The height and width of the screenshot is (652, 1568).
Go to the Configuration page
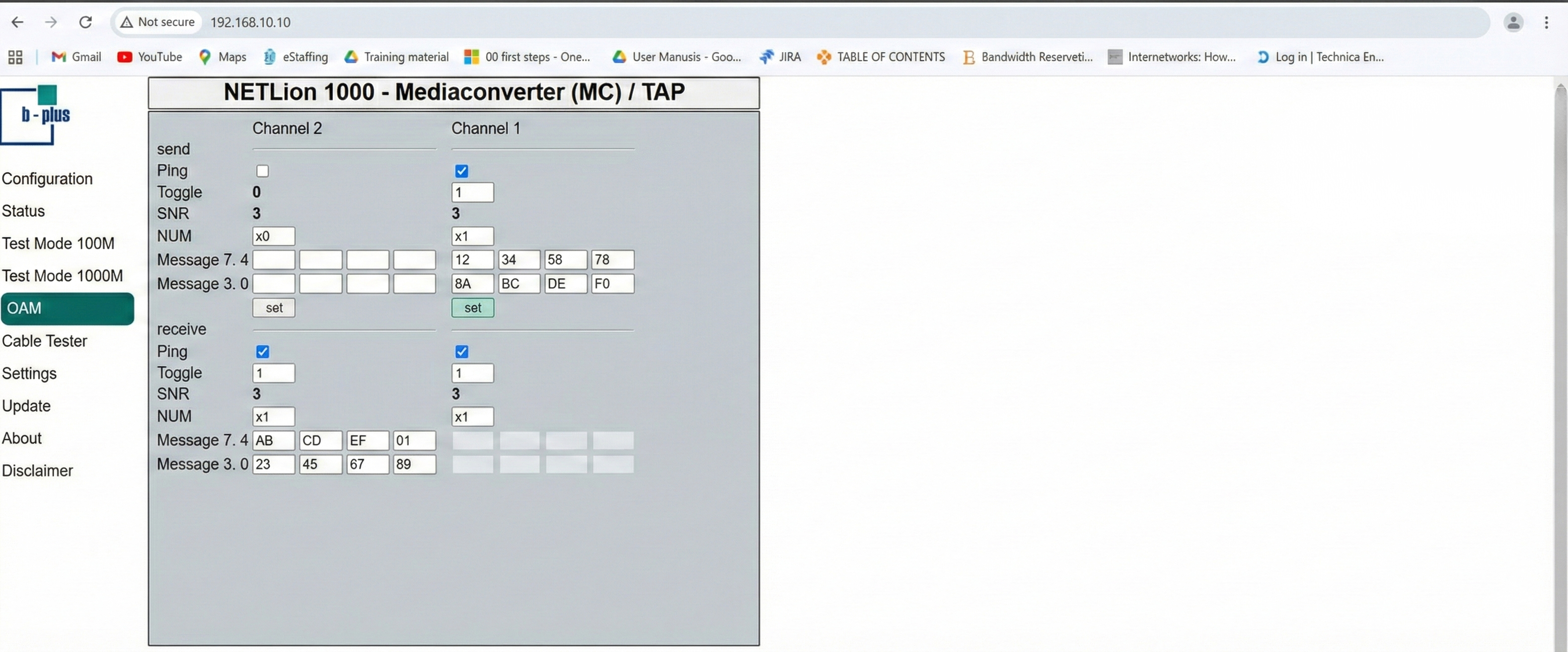tap(48, 179)
